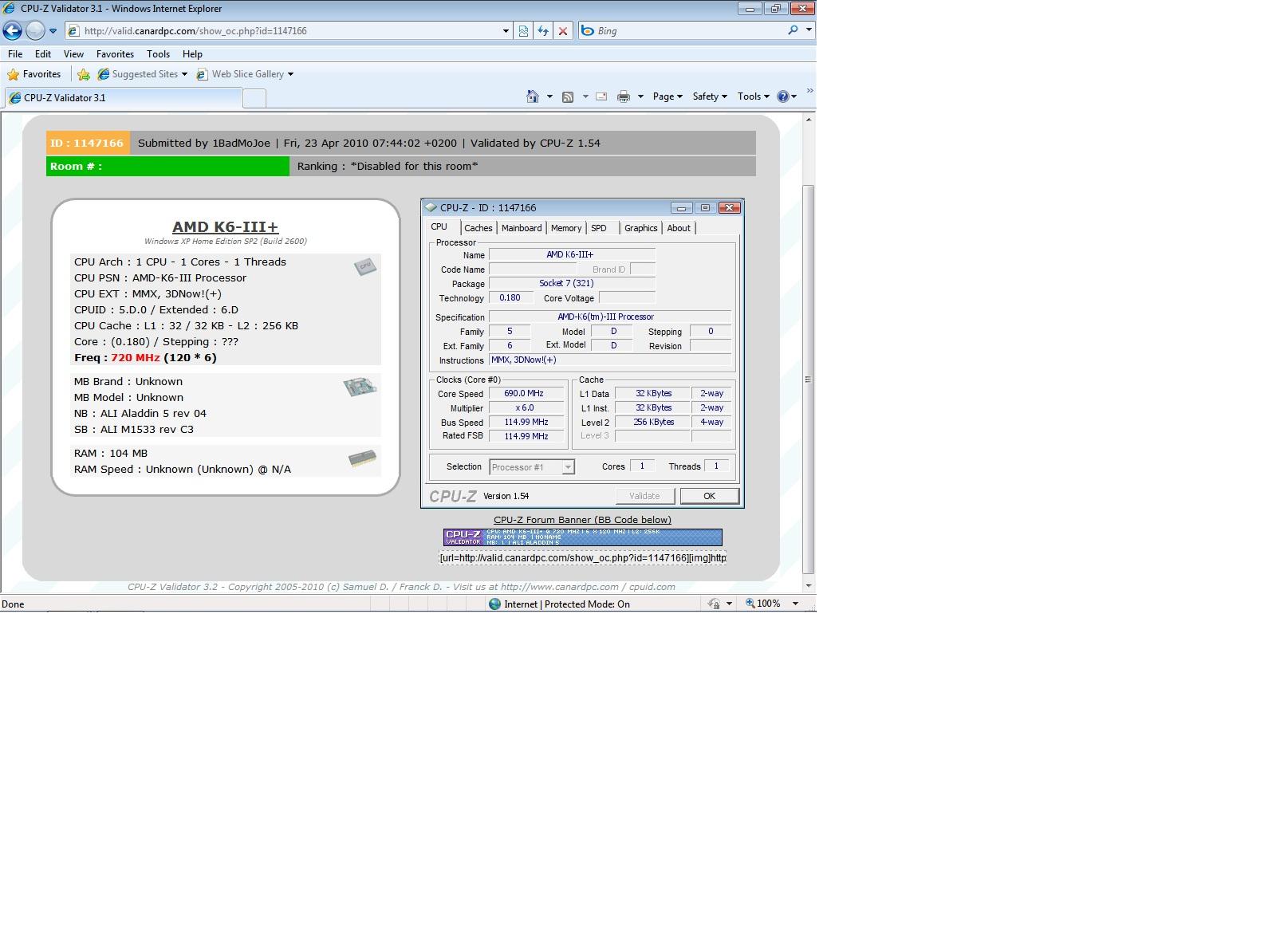Viewport: 1276px width, 952px height.
Task: Open the Favorites star button
Action: tap(33, 74)
